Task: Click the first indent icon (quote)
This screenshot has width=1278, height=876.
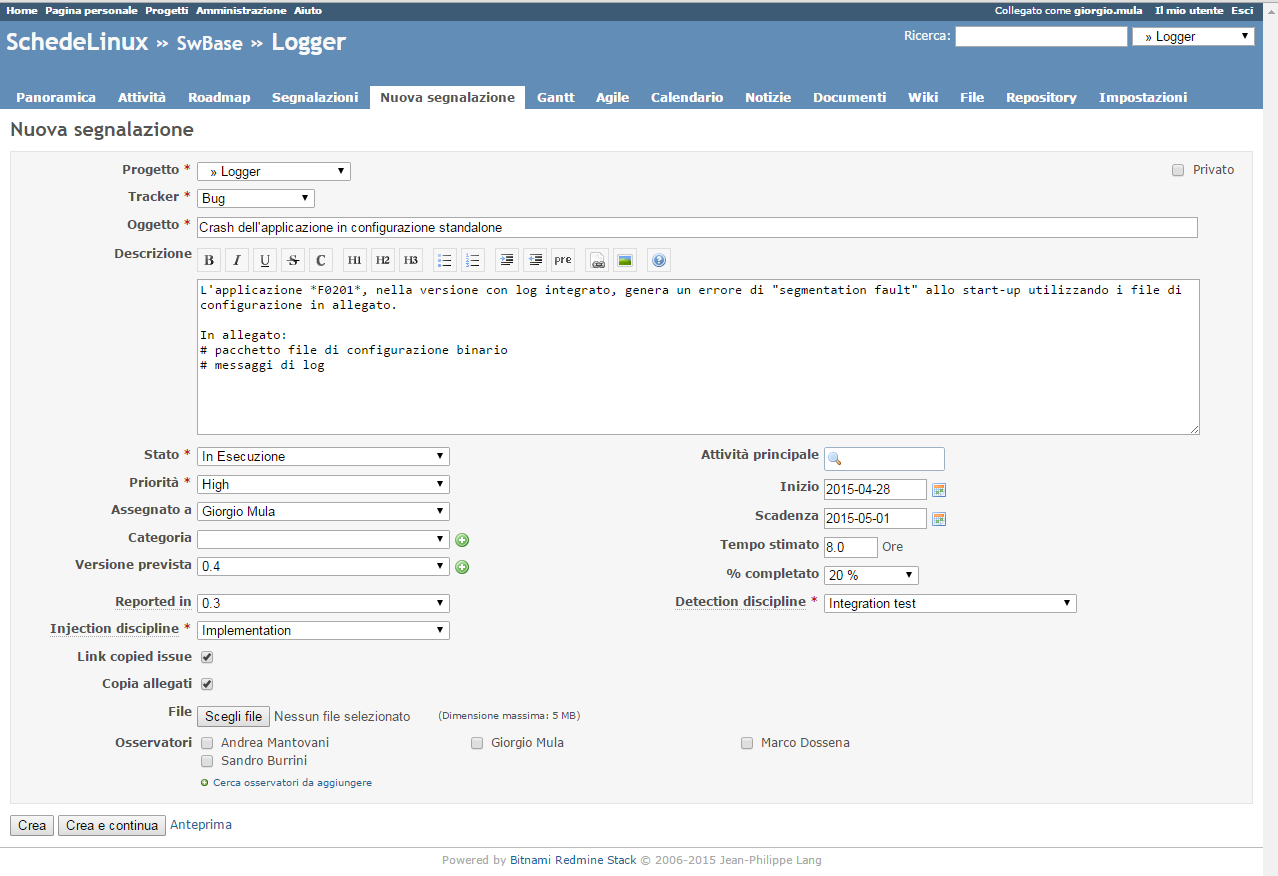Action: (507, 260)
